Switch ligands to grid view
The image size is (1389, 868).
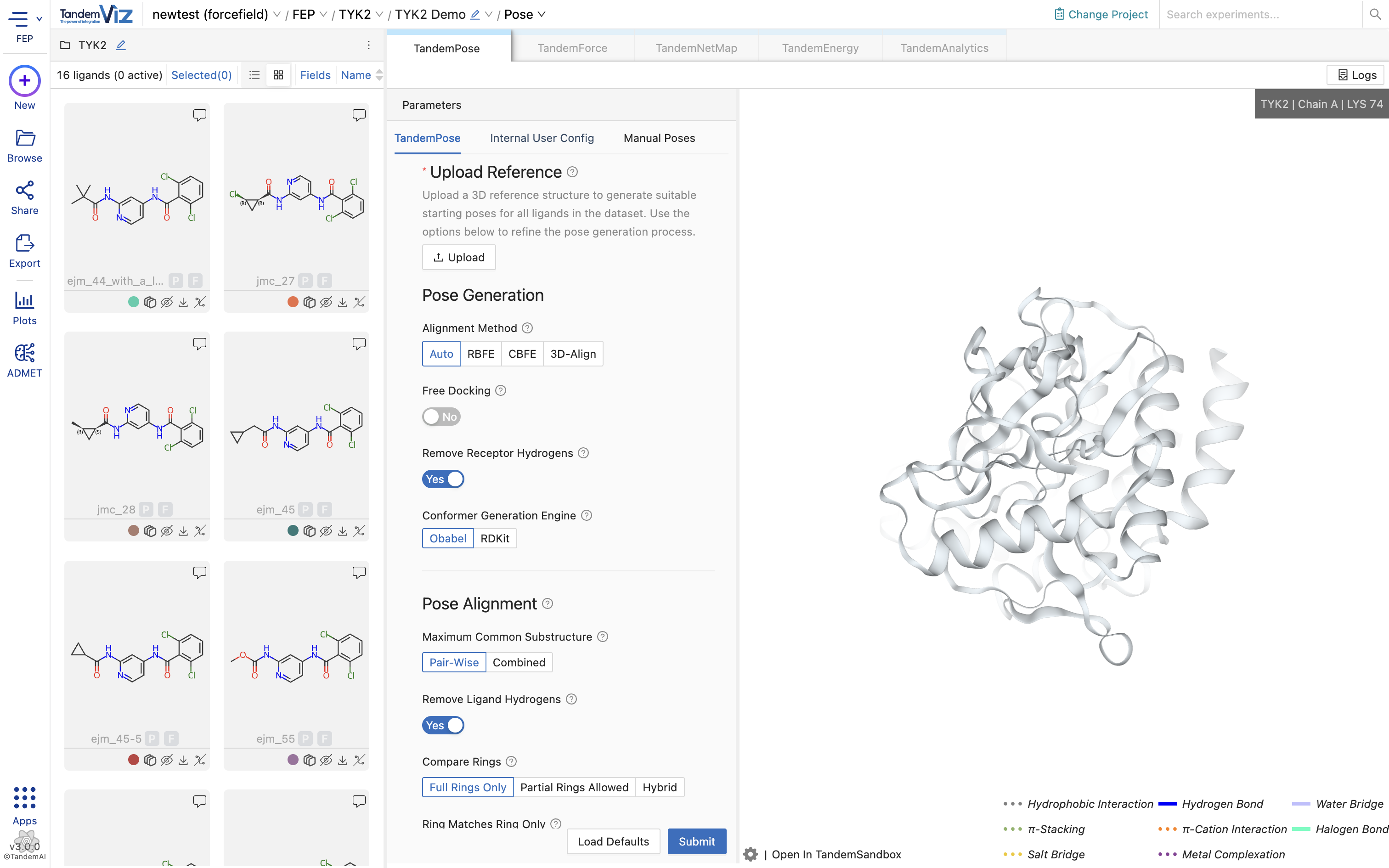[278, 75]
